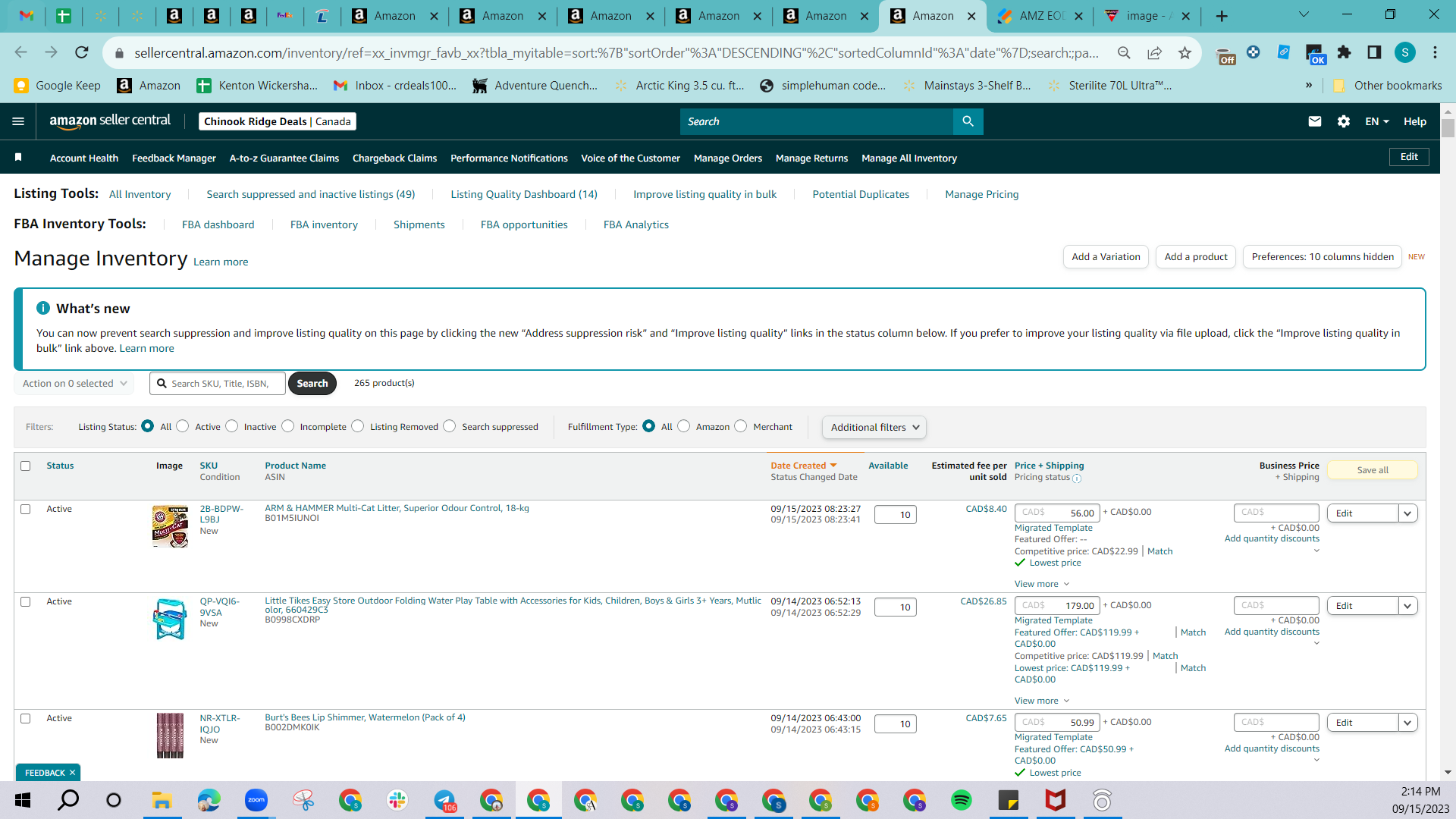
Task: Open the Manage Orders menu item
Action: click(x=728, y=158)
